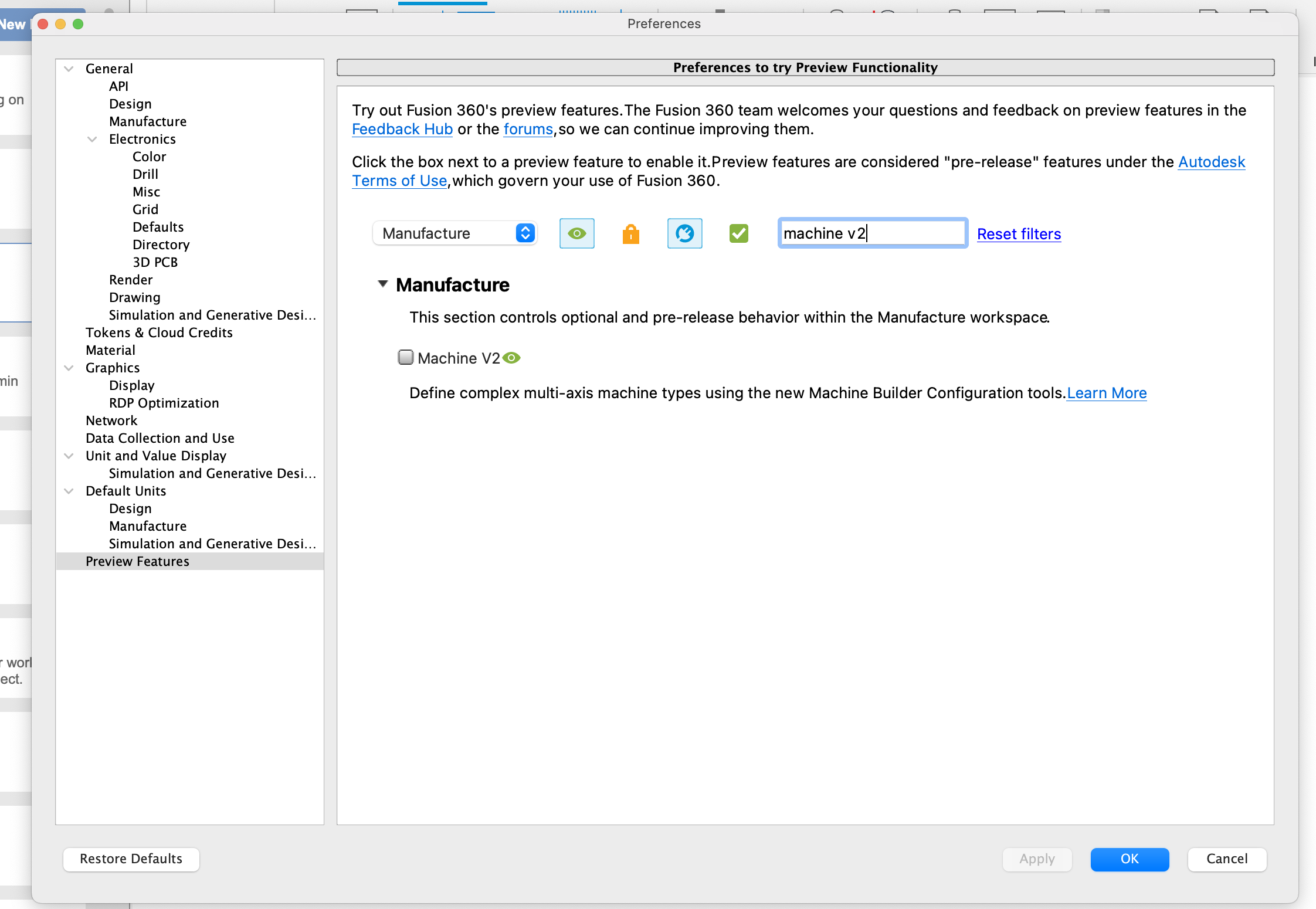
Task: Select Manufacture under General
Action: point(148,121)
